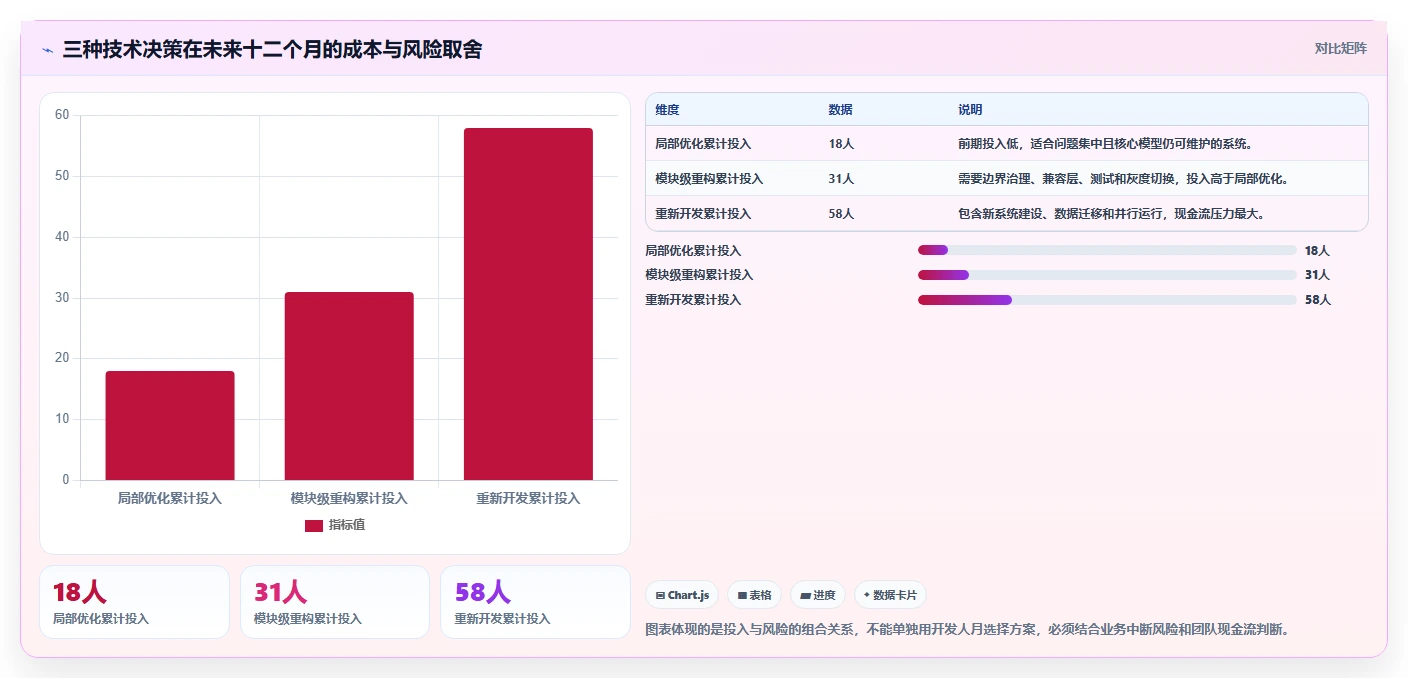This screenshot has width=1408, height=678.
Task: Click the y-axis value 60
Action: [x=62, y=115]
